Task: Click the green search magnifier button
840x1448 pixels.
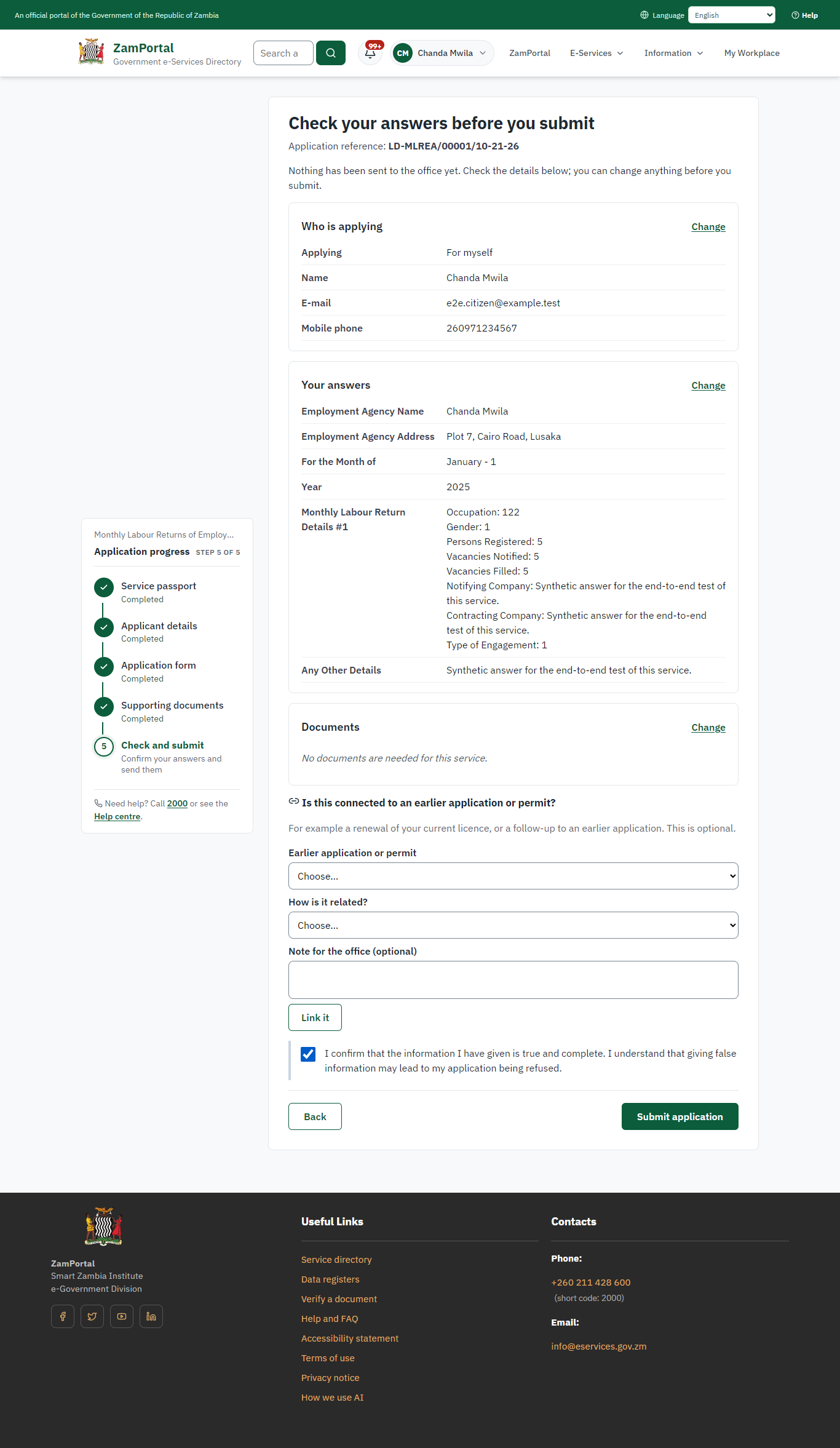Action: (331, 53)
